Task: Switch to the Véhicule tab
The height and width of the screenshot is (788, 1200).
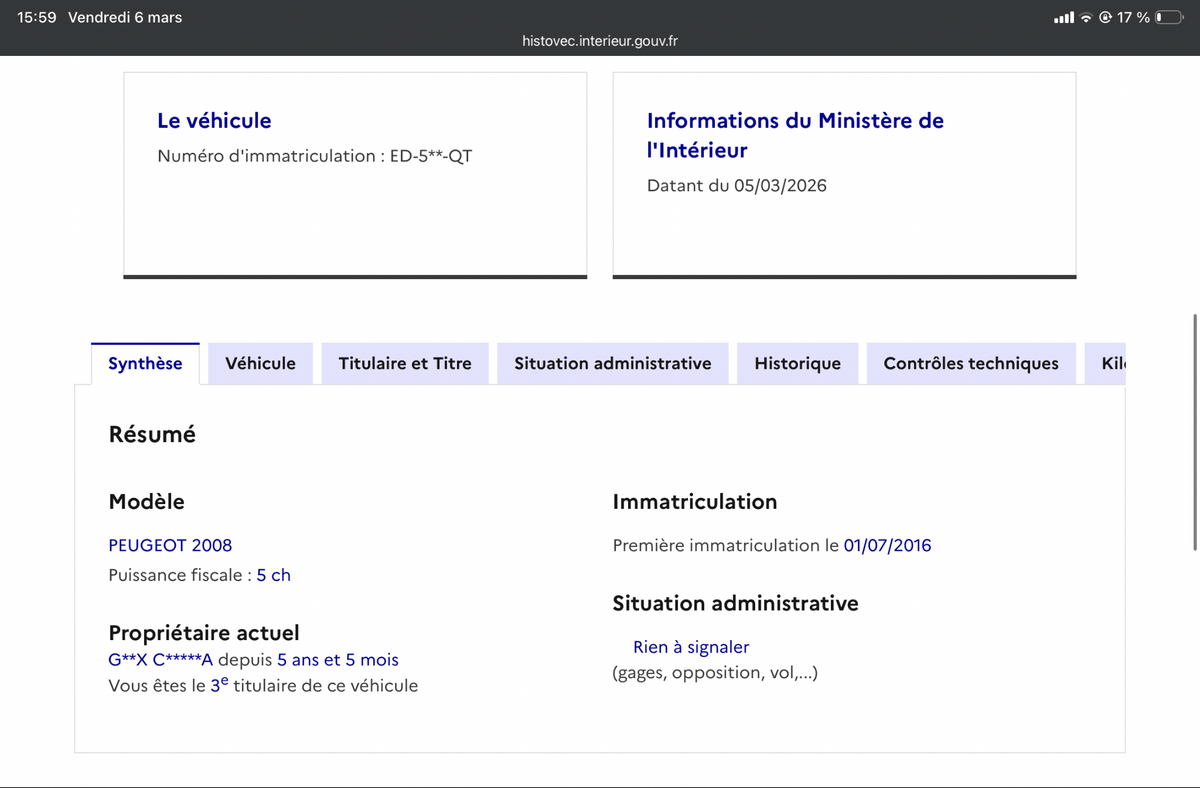Action: click(260, 364)
